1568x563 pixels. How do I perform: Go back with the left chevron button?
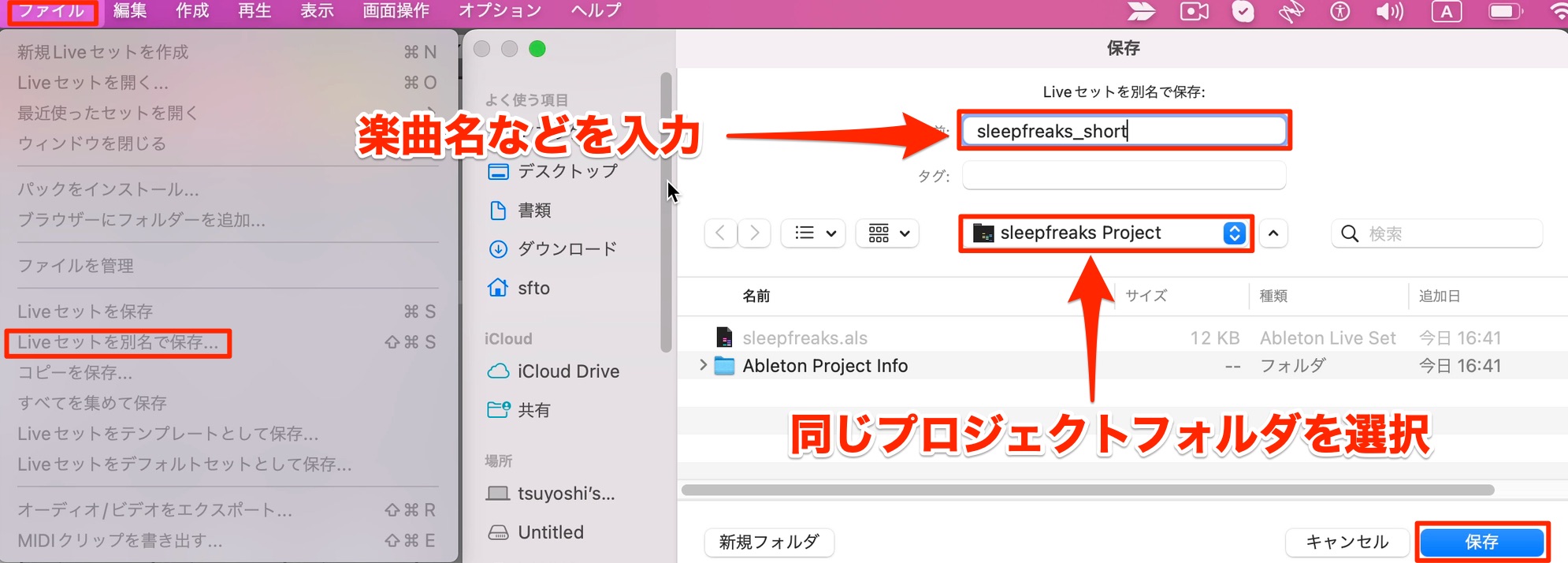pos(720,233)
